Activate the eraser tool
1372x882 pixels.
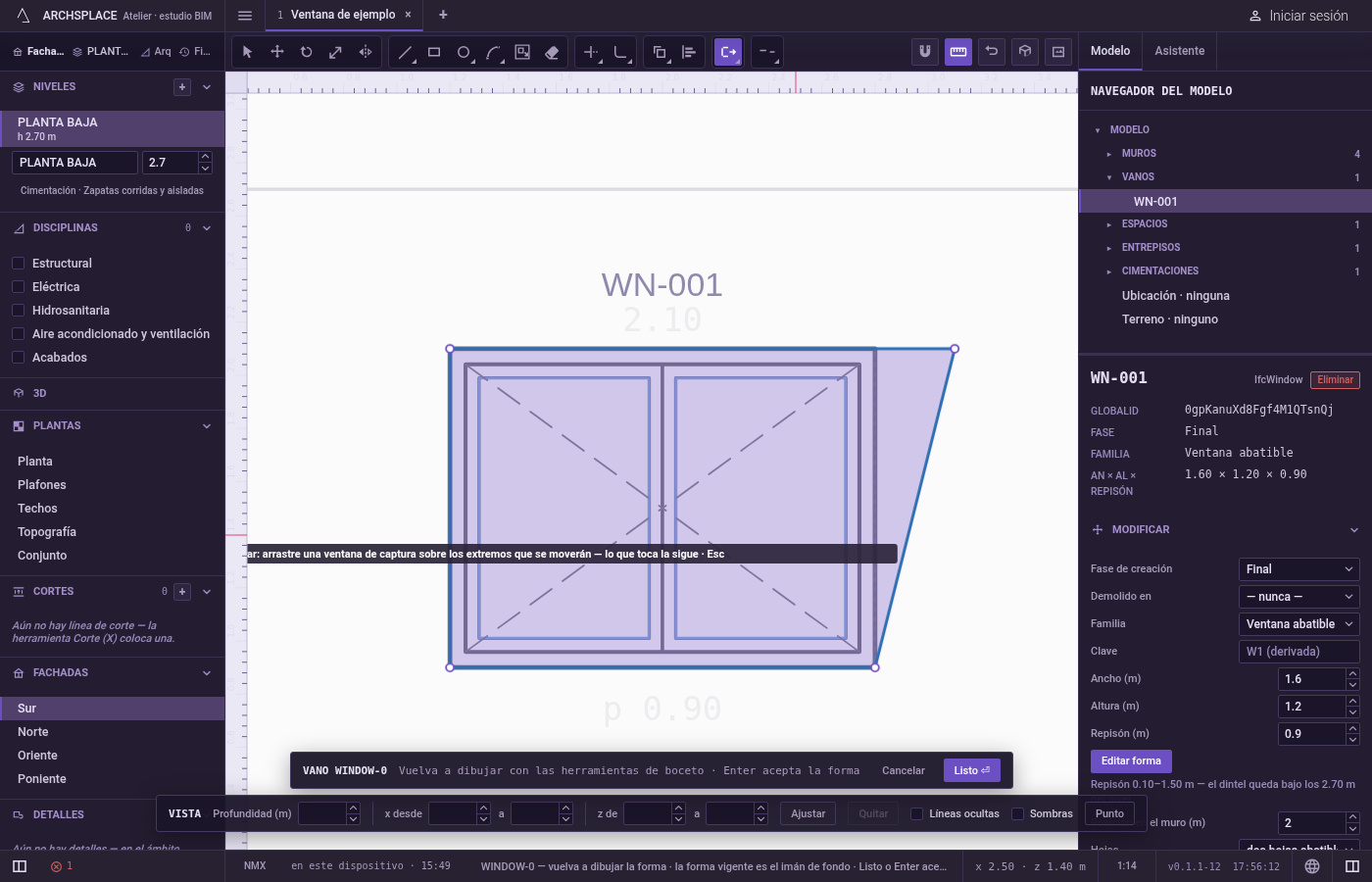pyautogui.click(x=552, y=52)
